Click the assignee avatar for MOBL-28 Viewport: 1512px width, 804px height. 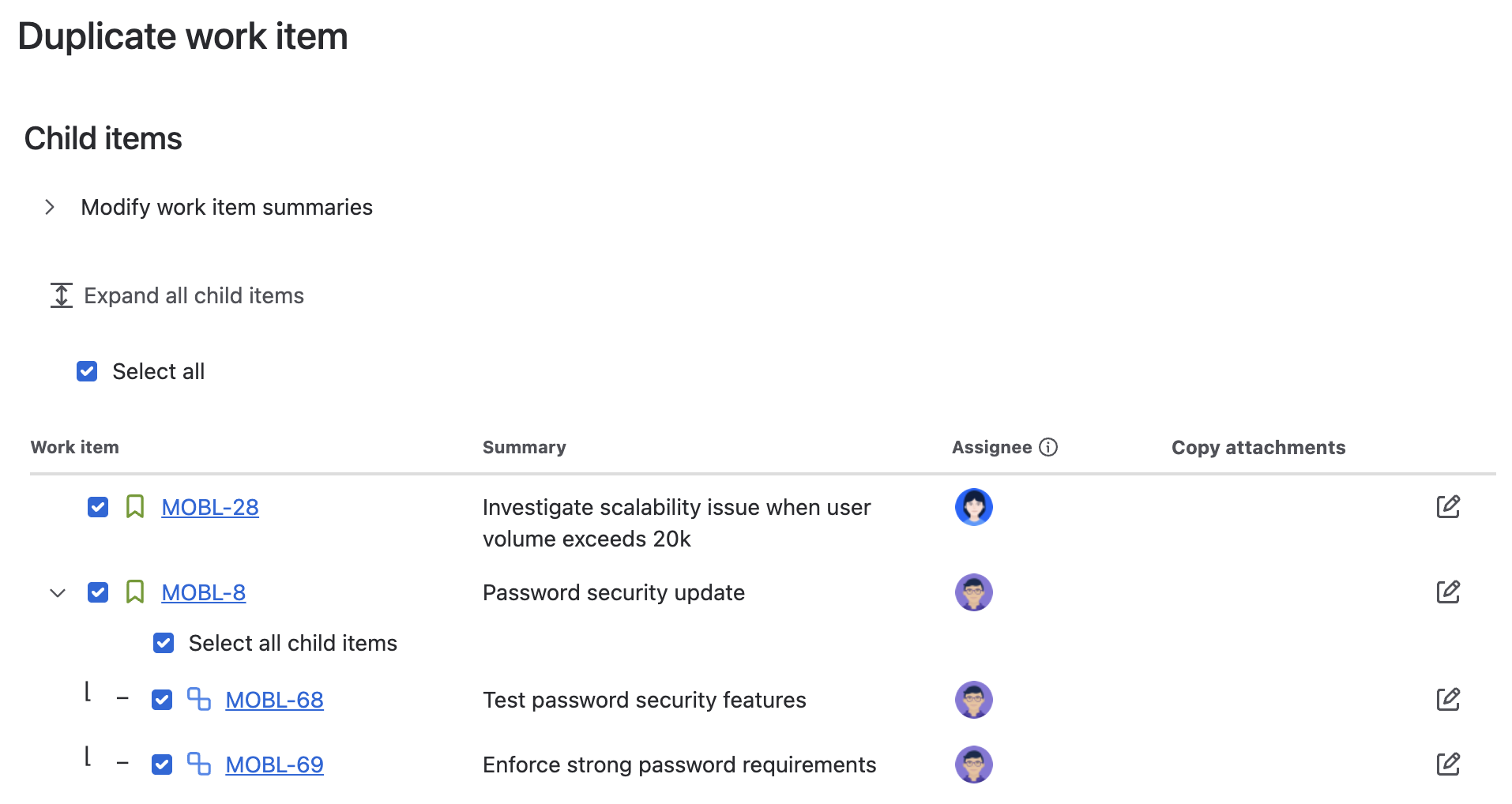[x=973, y=507]
